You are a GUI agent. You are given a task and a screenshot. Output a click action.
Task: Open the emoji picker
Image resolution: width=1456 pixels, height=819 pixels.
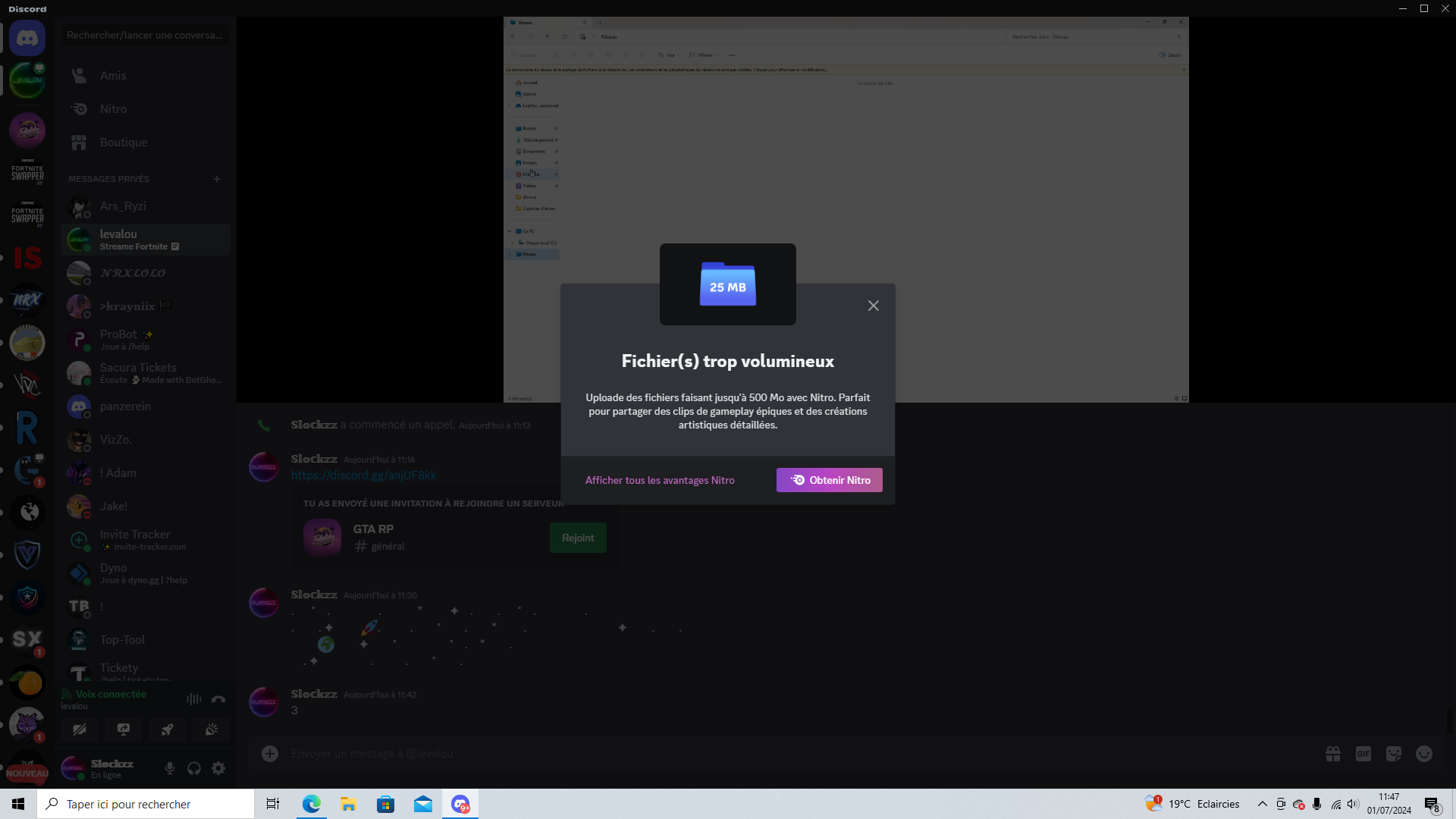tap(1424, 754)
